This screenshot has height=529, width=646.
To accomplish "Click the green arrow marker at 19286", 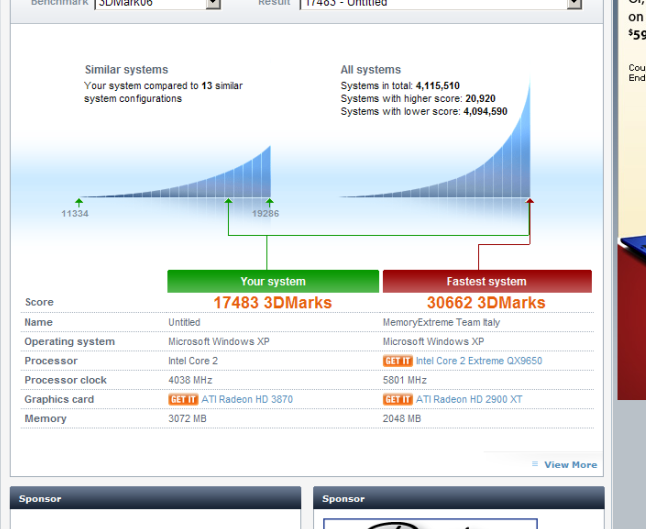I will point(269,202).
